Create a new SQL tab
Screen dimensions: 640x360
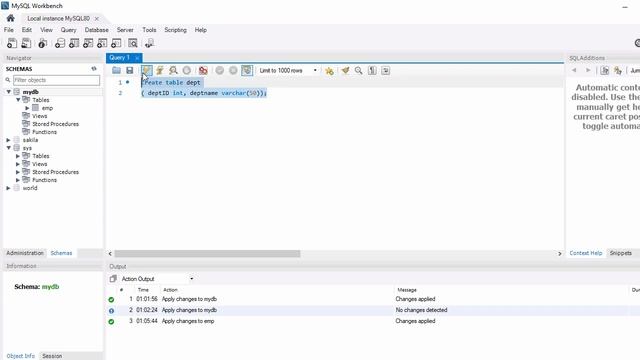12,43
